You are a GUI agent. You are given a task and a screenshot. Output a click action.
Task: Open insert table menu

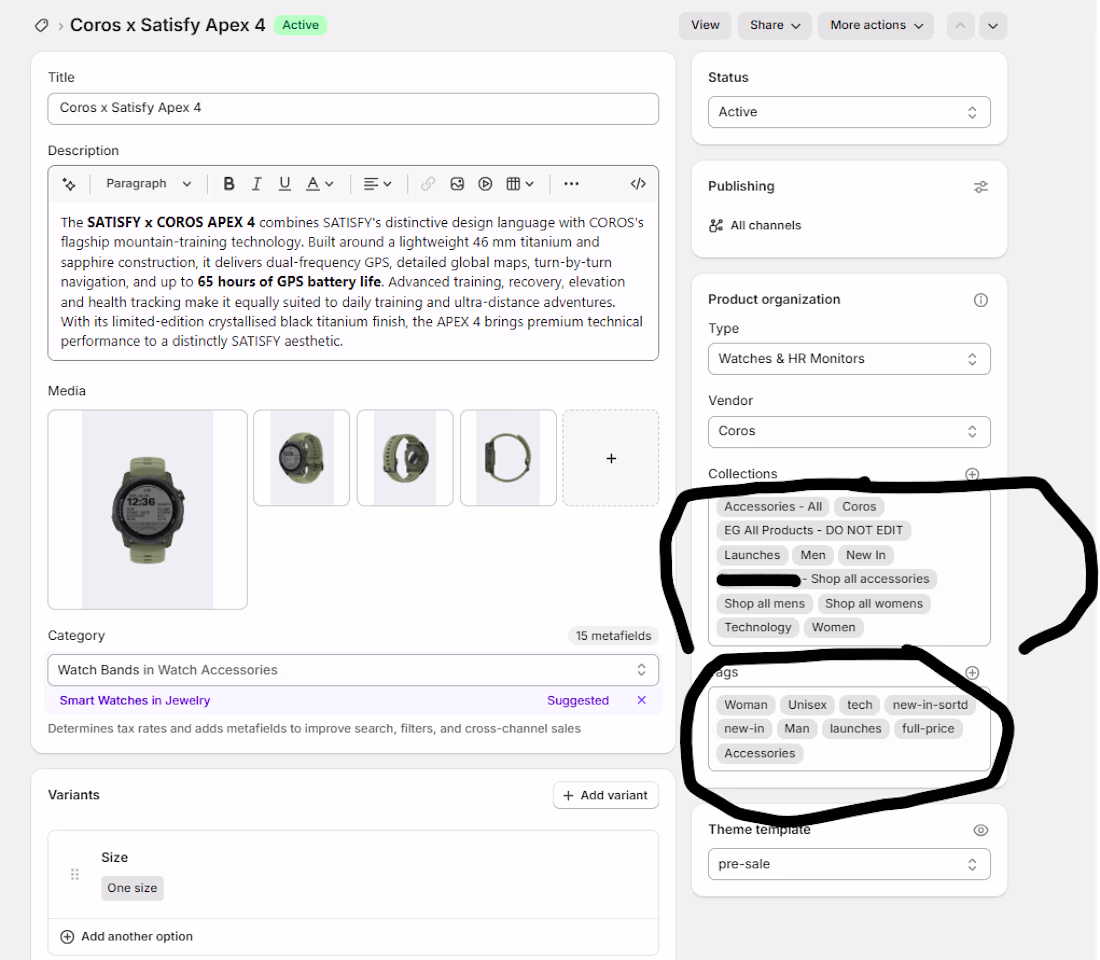pos(520,184)
